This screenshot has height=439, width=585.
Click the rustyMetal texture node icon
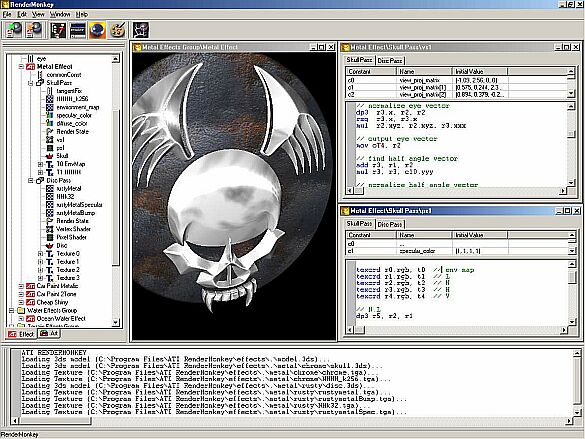[50, 189]
